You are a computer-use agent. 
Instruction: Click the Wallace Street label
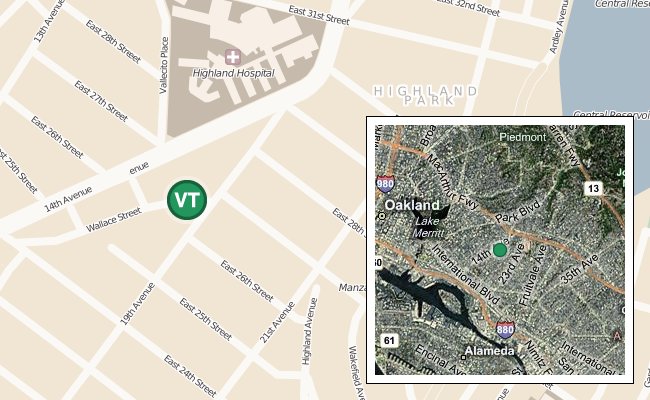[114, 220]
